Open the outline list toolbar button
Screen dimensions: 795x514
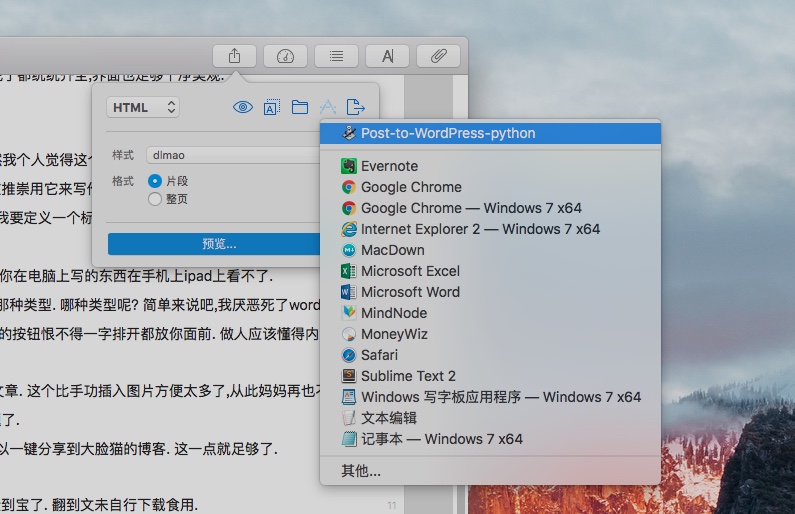point(336,56)
